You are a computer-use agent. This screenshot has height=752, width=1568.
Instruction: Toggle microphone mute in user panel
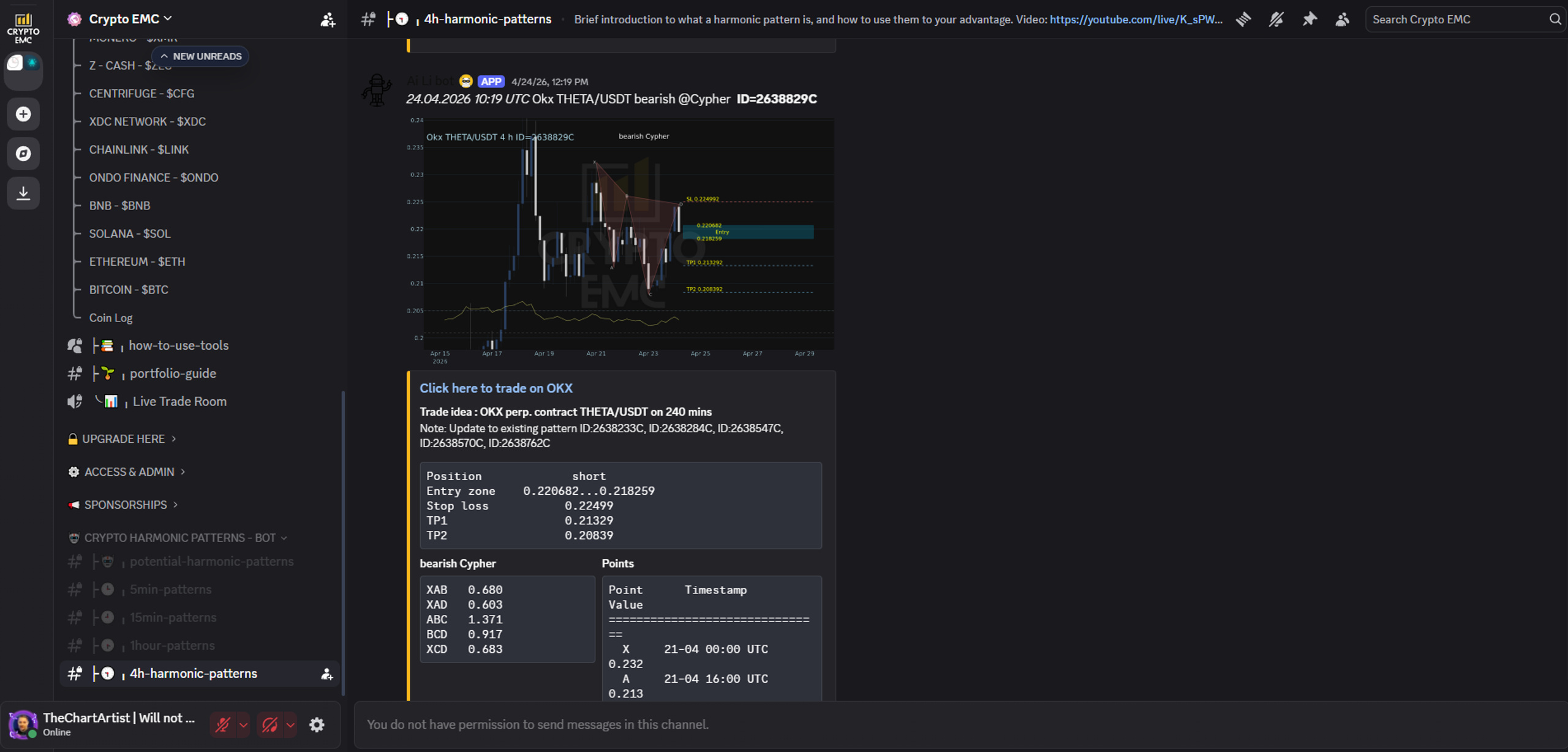pos(222,725)
